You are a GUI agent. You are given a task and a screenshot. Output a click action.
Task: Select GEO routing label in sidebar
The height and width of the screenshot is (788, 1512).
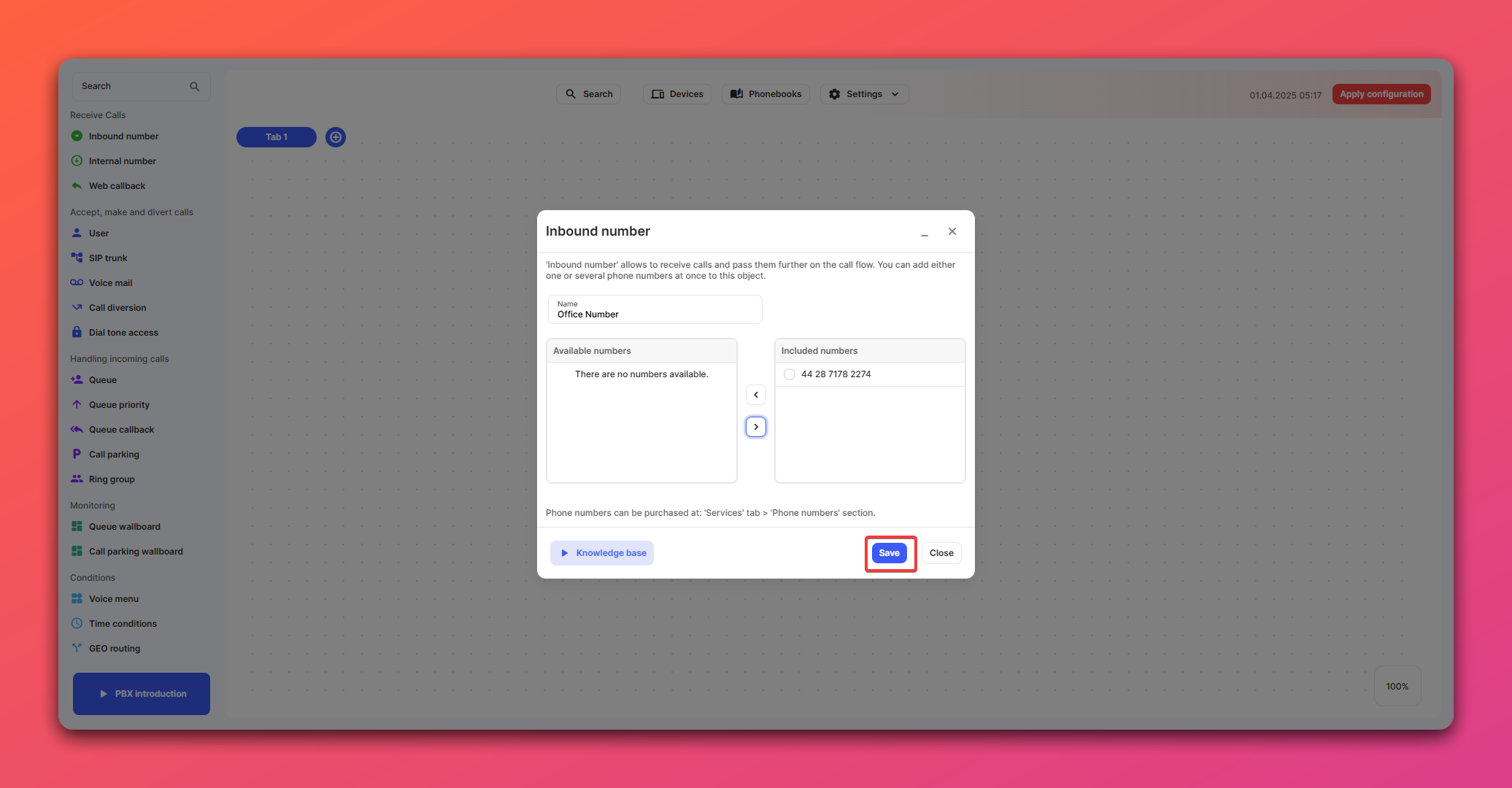click(115, 649)
